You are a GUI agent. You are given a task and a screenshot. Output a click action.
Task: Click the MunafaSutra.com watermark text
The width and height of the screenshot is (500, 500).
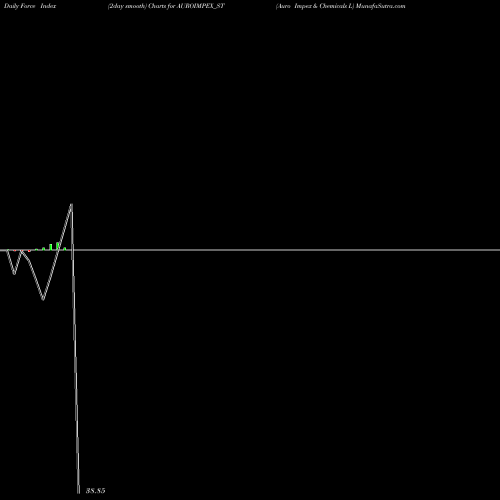pyautogui.click(x=380, y=6)
